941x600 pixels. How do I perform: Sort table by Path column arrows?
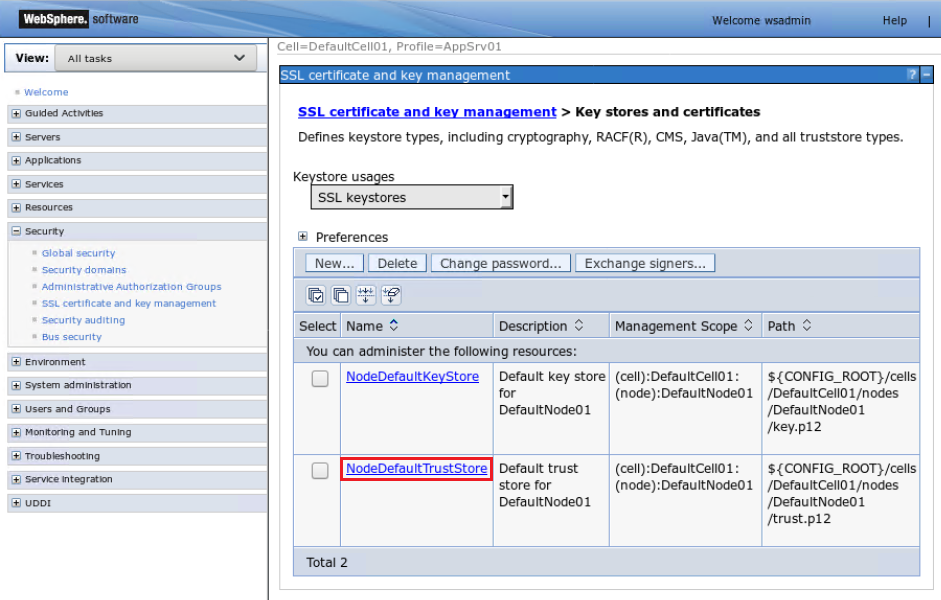click(x=807, y=325)
